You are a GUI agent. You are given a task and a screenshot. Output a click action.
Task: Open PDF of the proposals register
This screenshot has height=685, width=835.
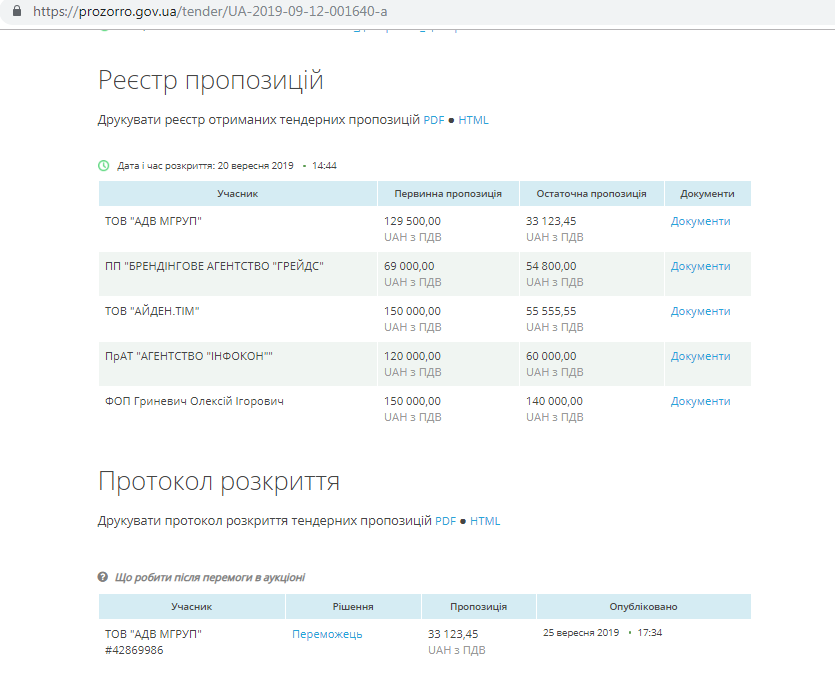[433, 120]
